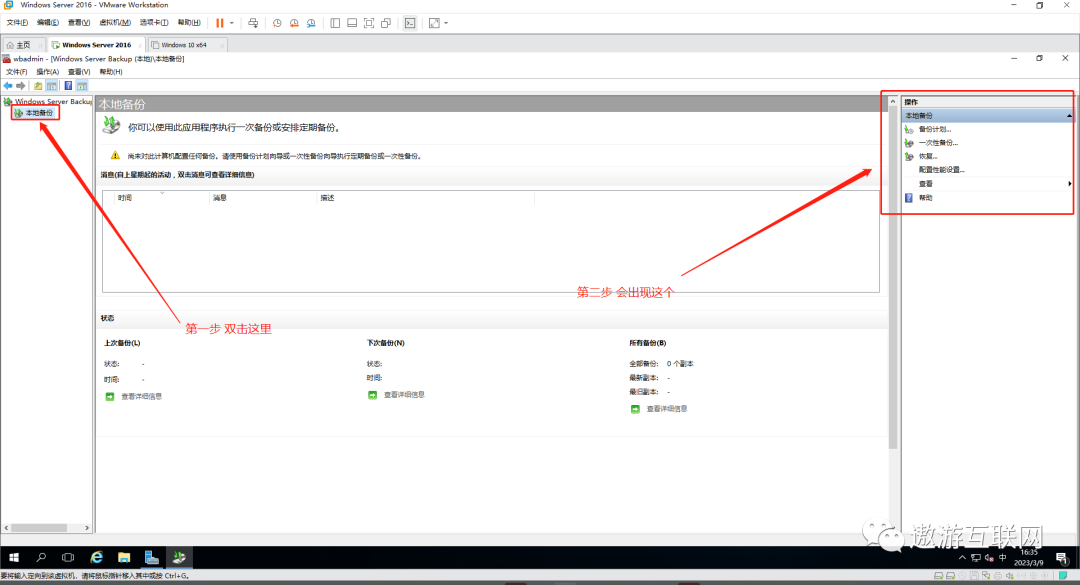The image size is (1080, 585).
Task: Open the taskbar search magnifier icon
Action: tap(41, 557)
